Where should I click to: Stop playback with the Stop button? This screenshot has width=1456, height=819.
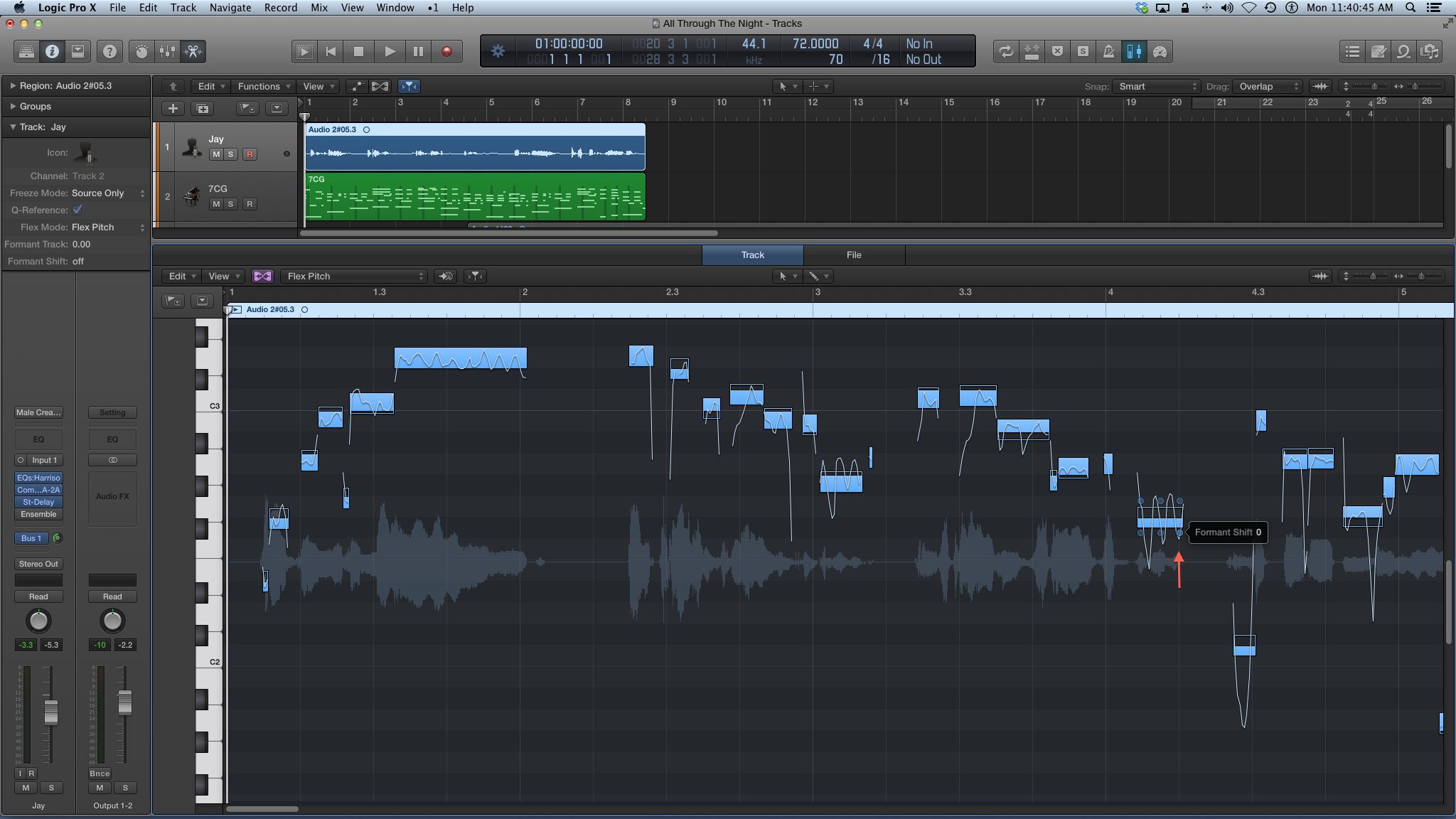point(359,51)
